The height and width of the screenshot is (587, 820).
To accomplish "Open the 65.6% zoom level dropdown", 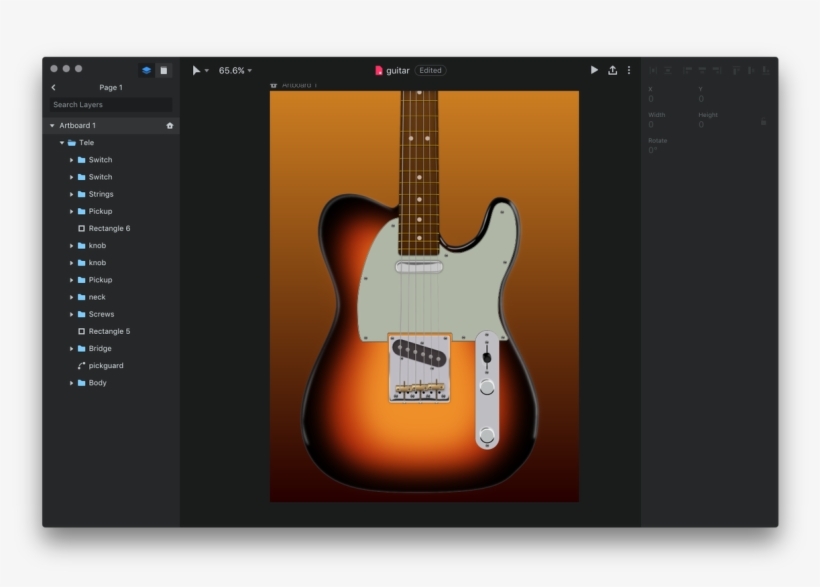I will pyautogui.click(x=232, y=70).
